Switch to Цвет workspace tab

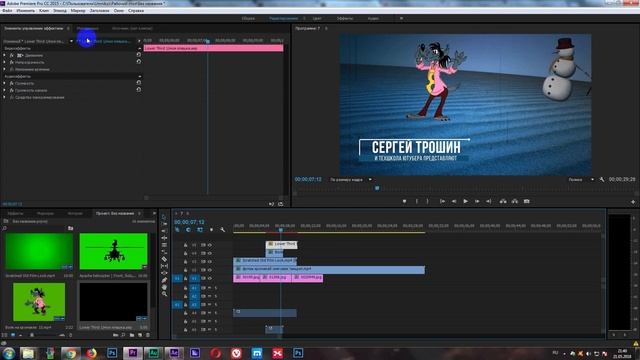[317, 18]
